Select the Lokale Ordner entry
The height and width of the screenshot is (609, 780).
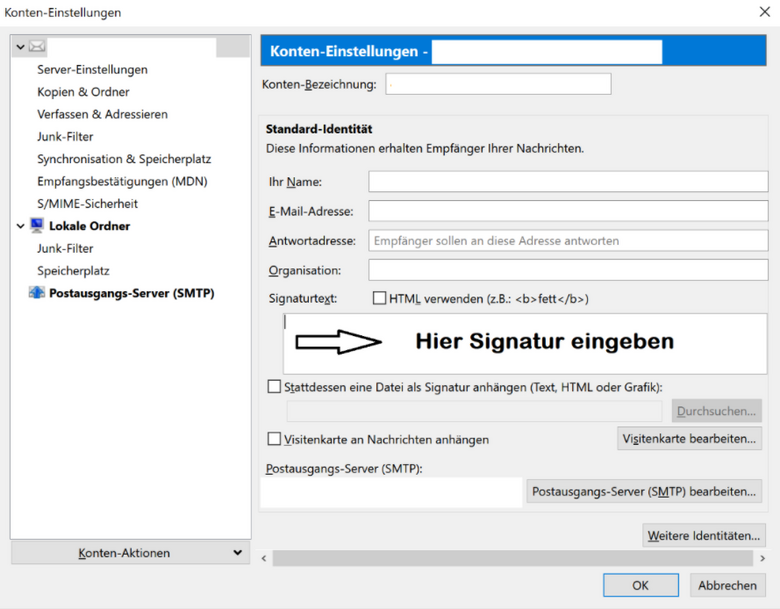tap(90, 226)
